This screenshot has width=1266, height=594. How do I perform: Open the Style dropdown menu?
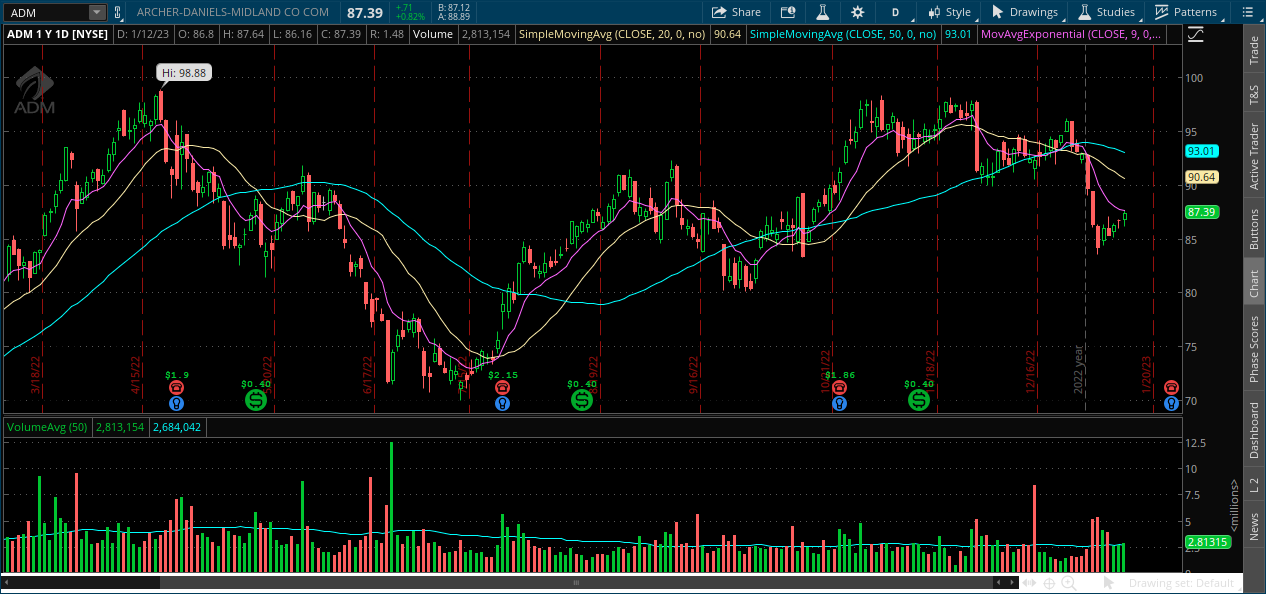[949, 12]
